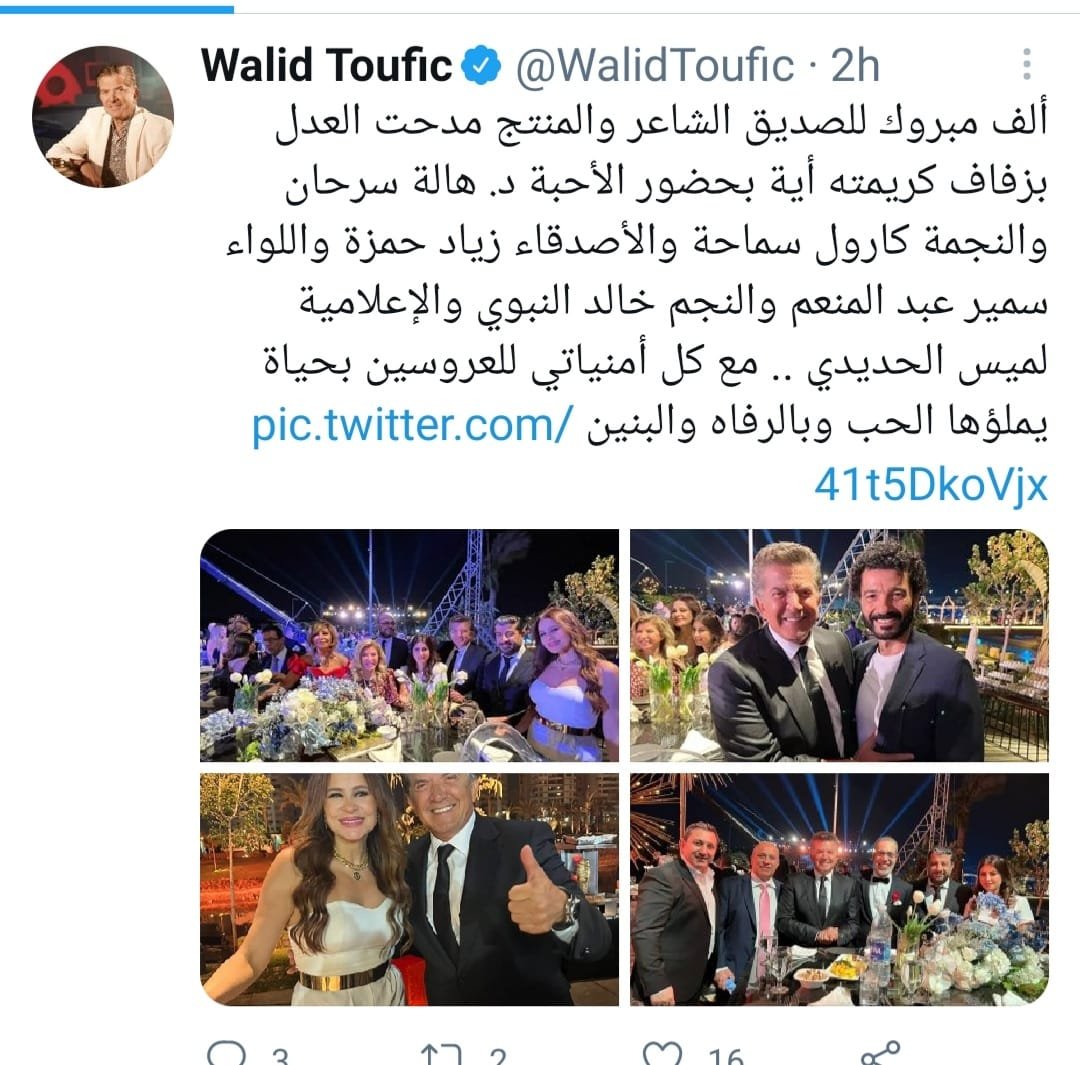
Task: Click the blue verified badge icon
Action: (x=481, y=65)
